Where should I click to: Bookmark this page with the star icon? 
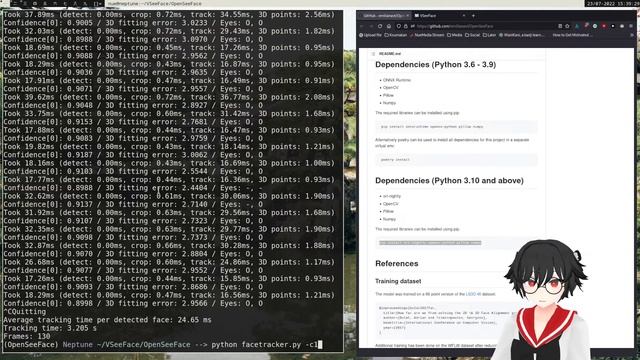pos(567,26)
